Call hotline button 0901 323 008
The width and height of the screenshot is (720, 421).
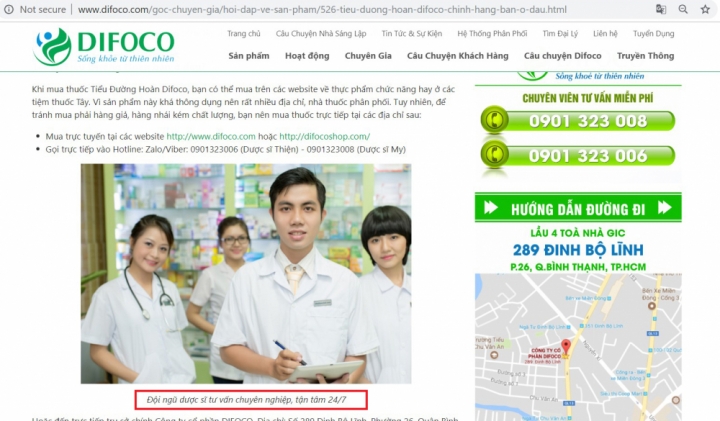click(x=578, y=120)
